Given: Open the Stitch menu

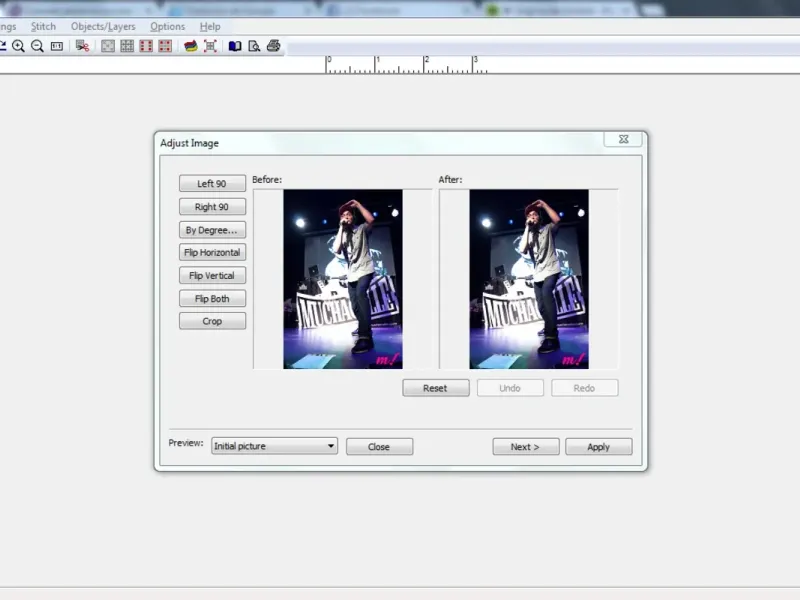Looking at the screenshot, I should (x=43, y=26).
